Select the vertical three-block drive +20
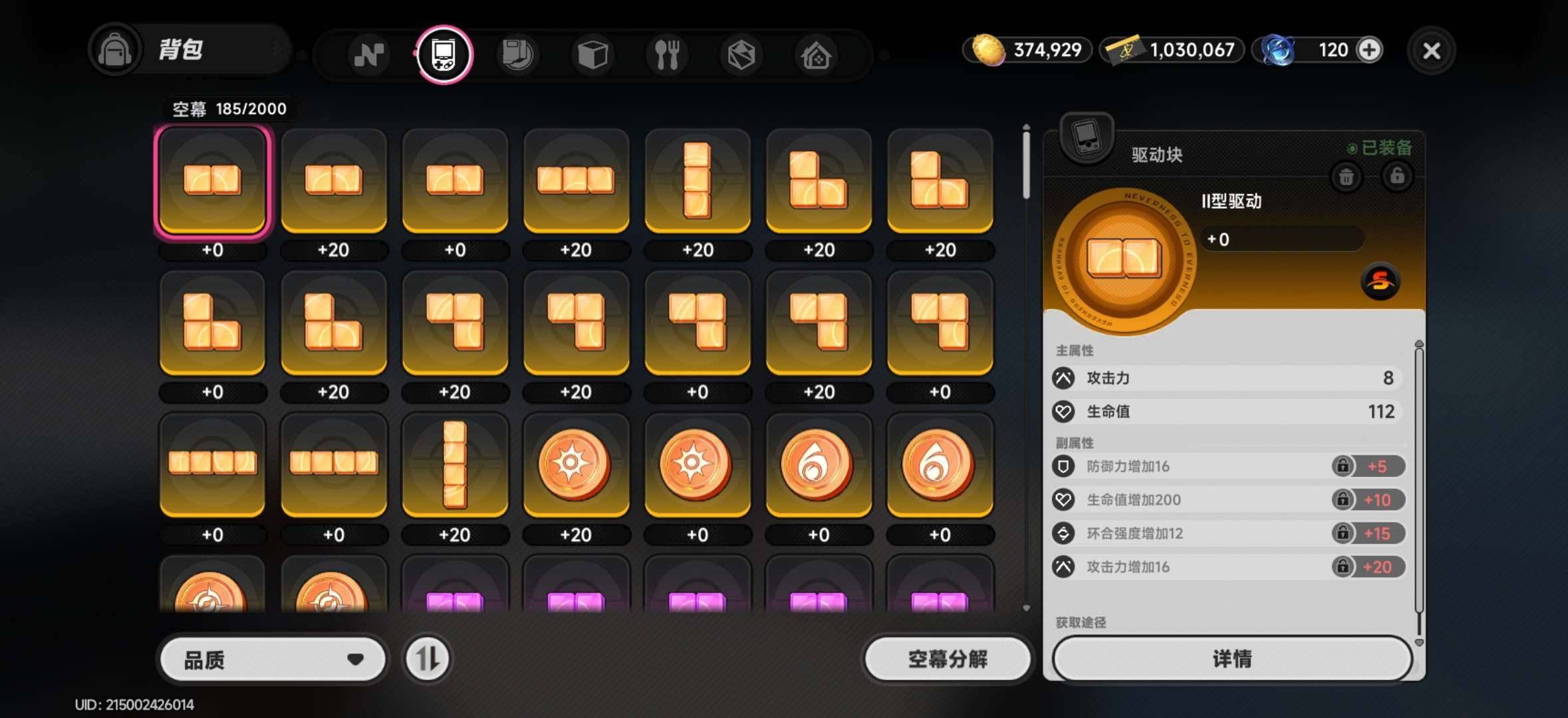The height and width of the screenshot is (718, 1568). [x=698, y=181]
